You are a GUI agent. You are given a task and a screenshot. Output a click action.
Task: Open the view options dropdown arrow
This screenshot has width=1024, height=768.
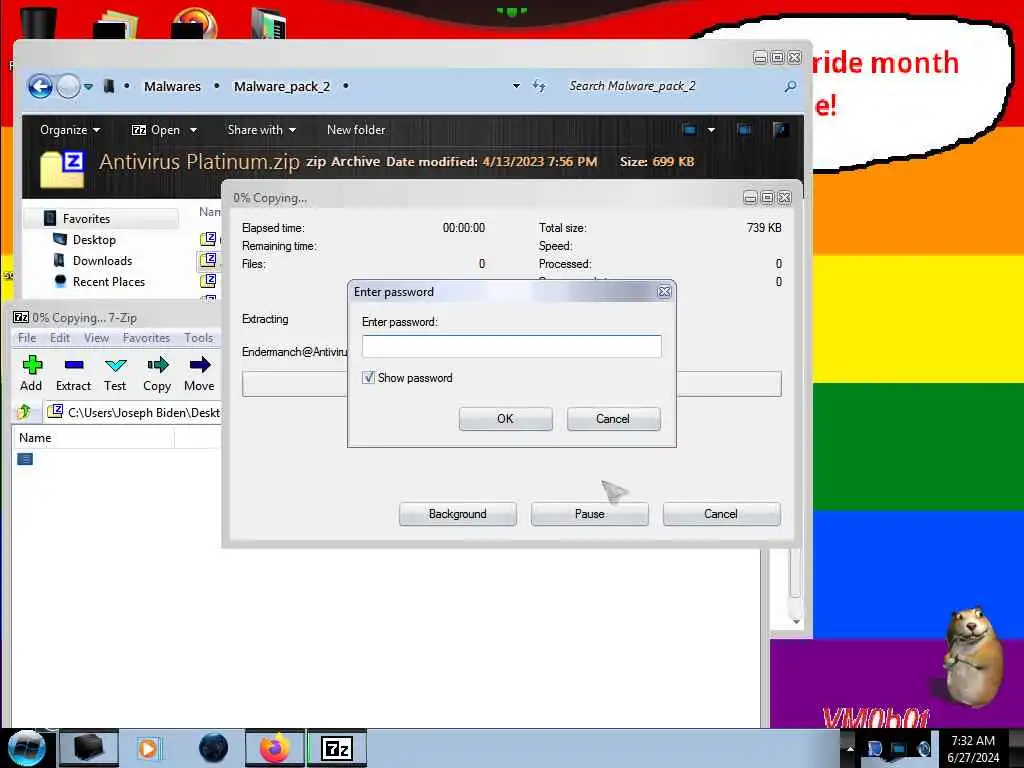(711, 129)
